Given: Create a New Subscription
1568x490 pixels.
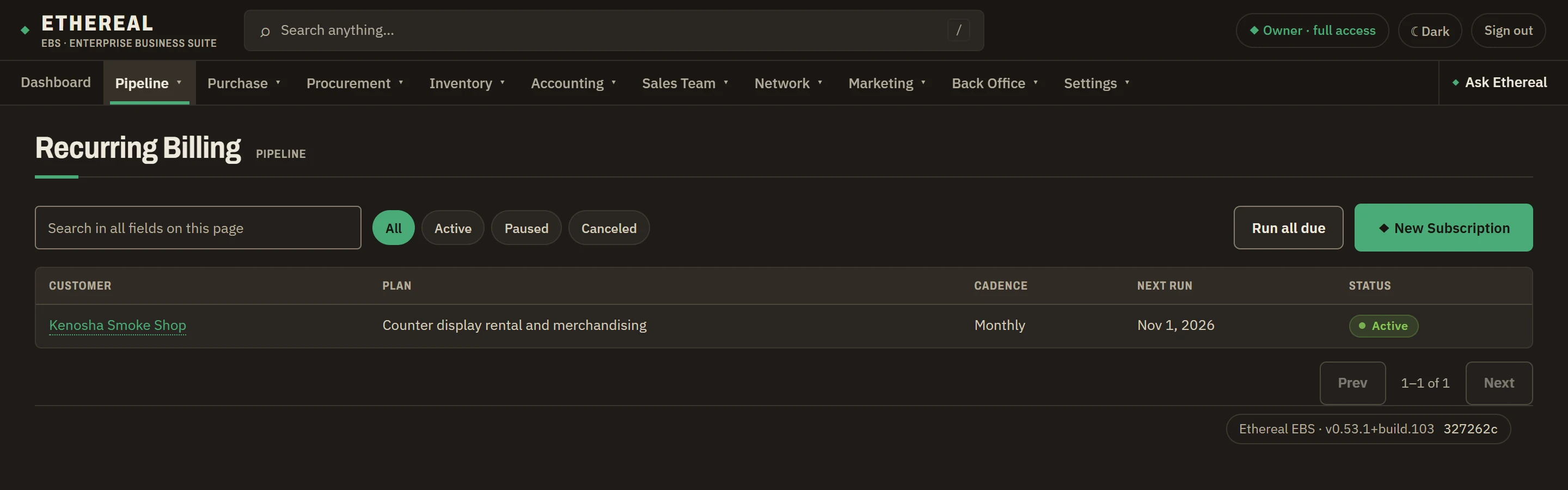Looking at the screenshot, I should coord(1443,228).
